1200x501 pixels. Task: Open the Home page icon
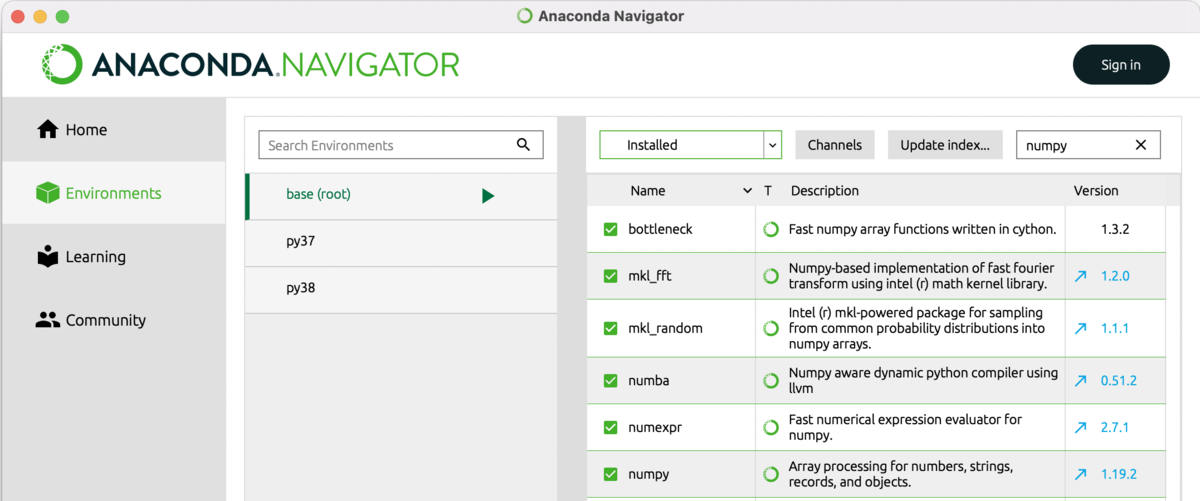click(x=48, y=130)
